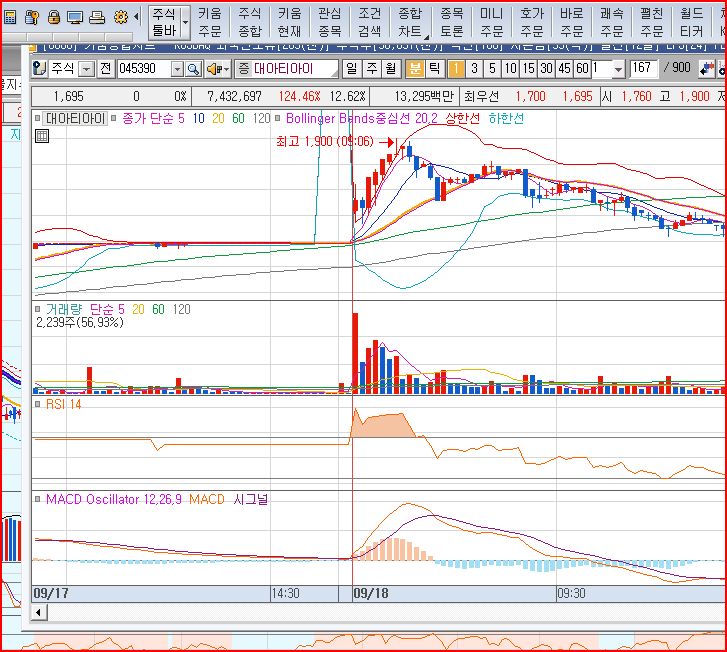Expand the 주식툴바 dropdown arrow
Screen dimensions: 727x652
coord(185,22)
